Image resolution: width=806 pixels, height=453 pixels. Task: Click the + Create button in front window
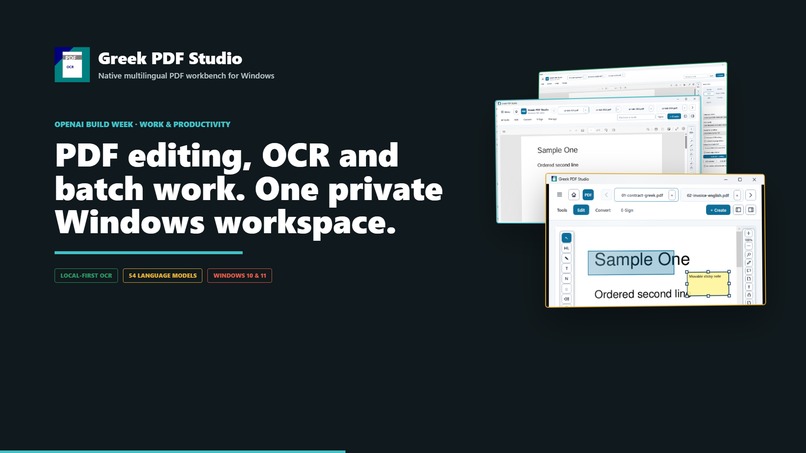718,210
